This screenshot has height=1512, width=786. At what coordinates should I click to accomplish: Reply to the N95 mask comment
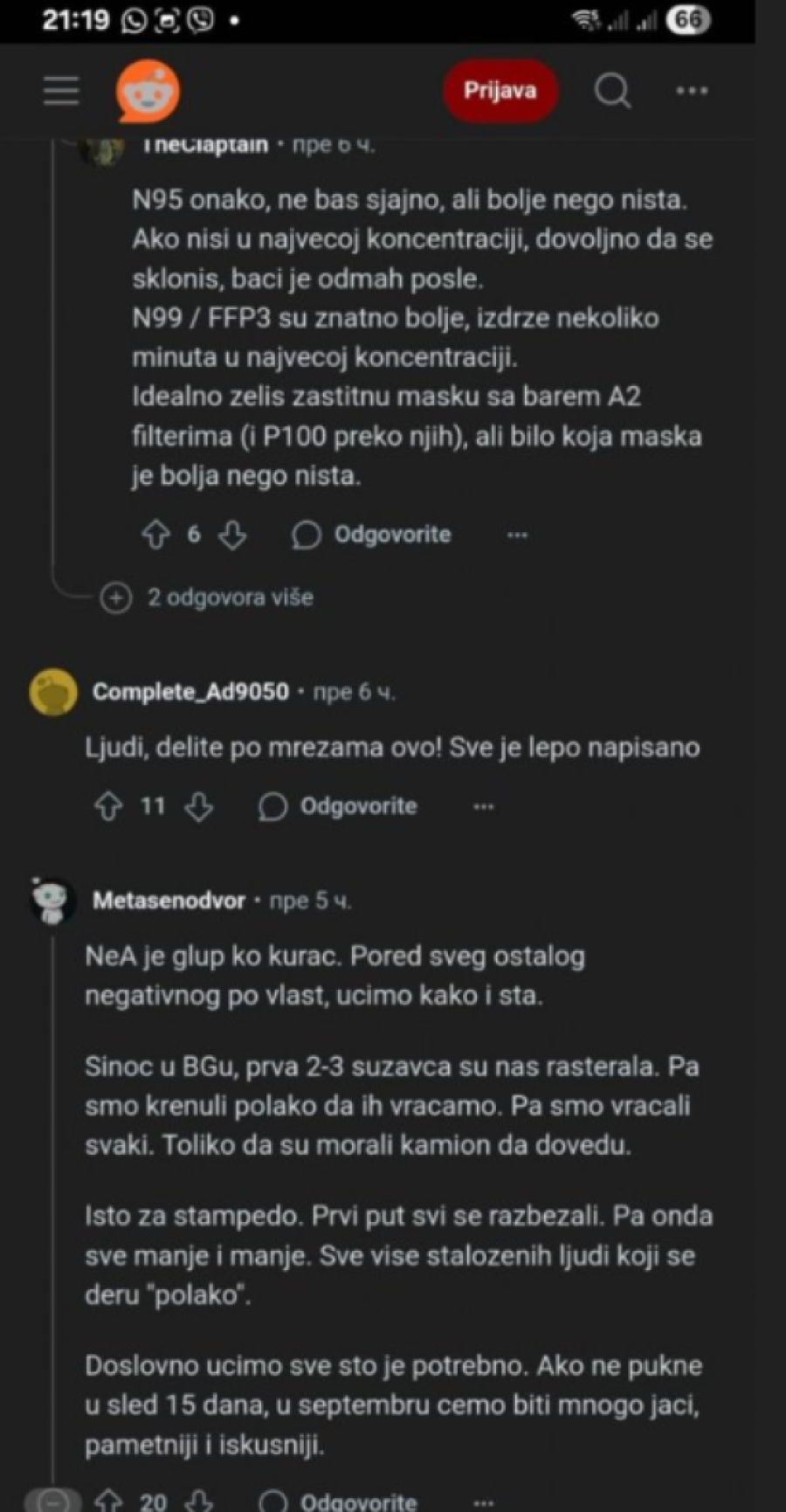point(372,535)
